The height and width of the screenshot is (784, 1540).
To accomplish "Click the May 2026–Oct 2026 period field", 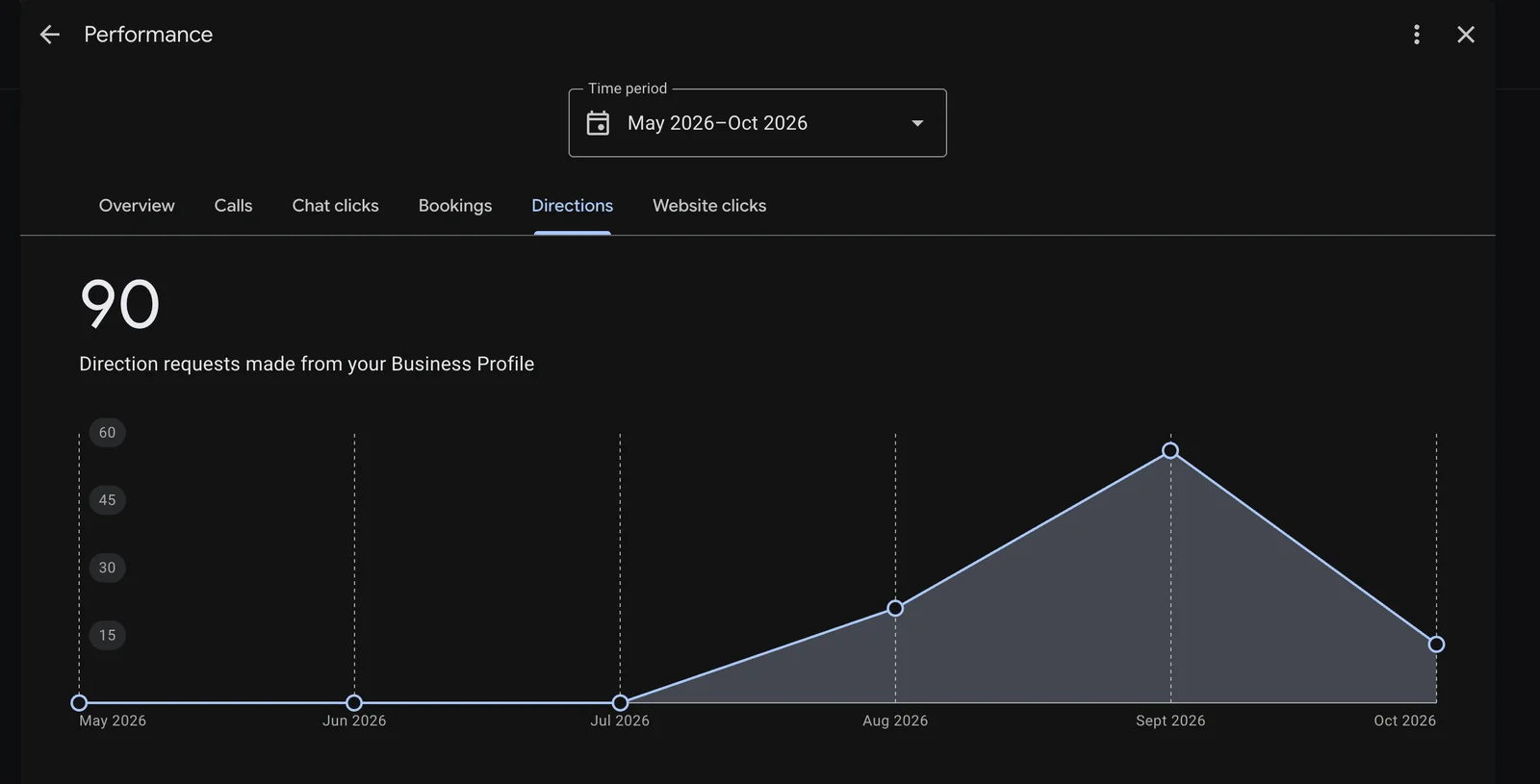I will [x=757, y=123].
